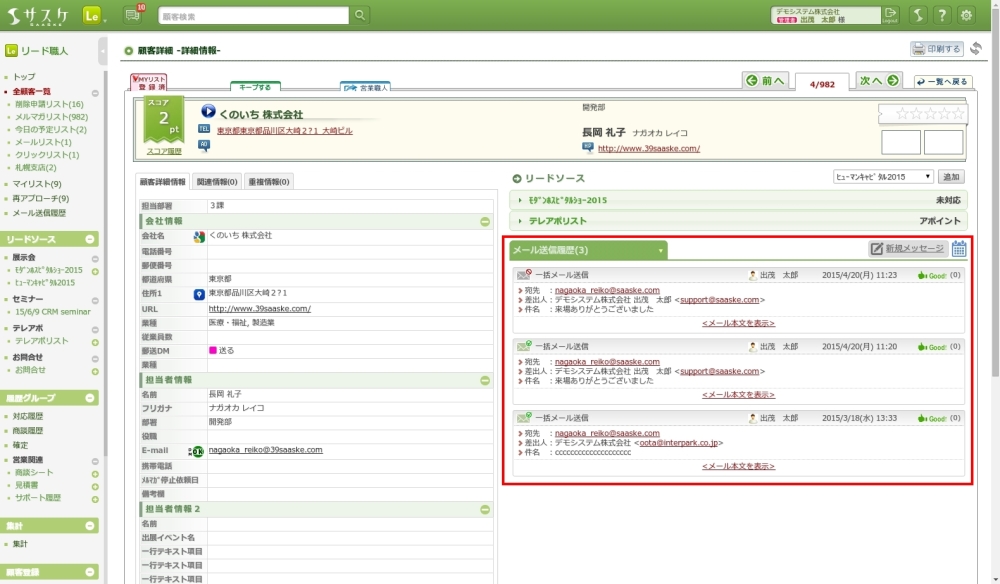Click plus icon beside 見積書
The image size is (1000, 584).
click(95, 486)
